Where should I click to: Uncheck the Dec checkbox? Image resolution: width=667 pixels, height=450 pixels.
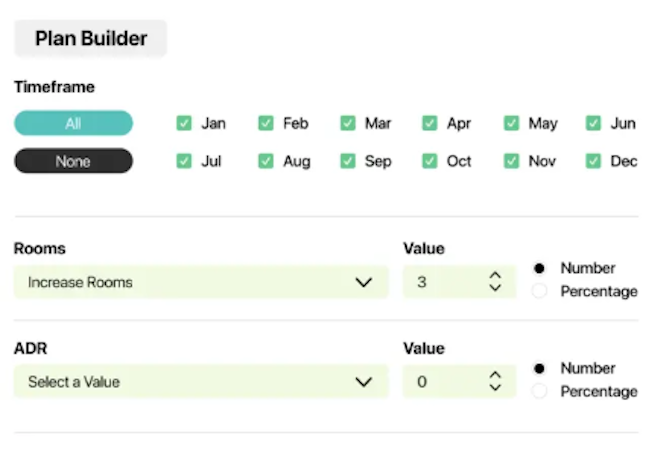click(x=593, y=160)
